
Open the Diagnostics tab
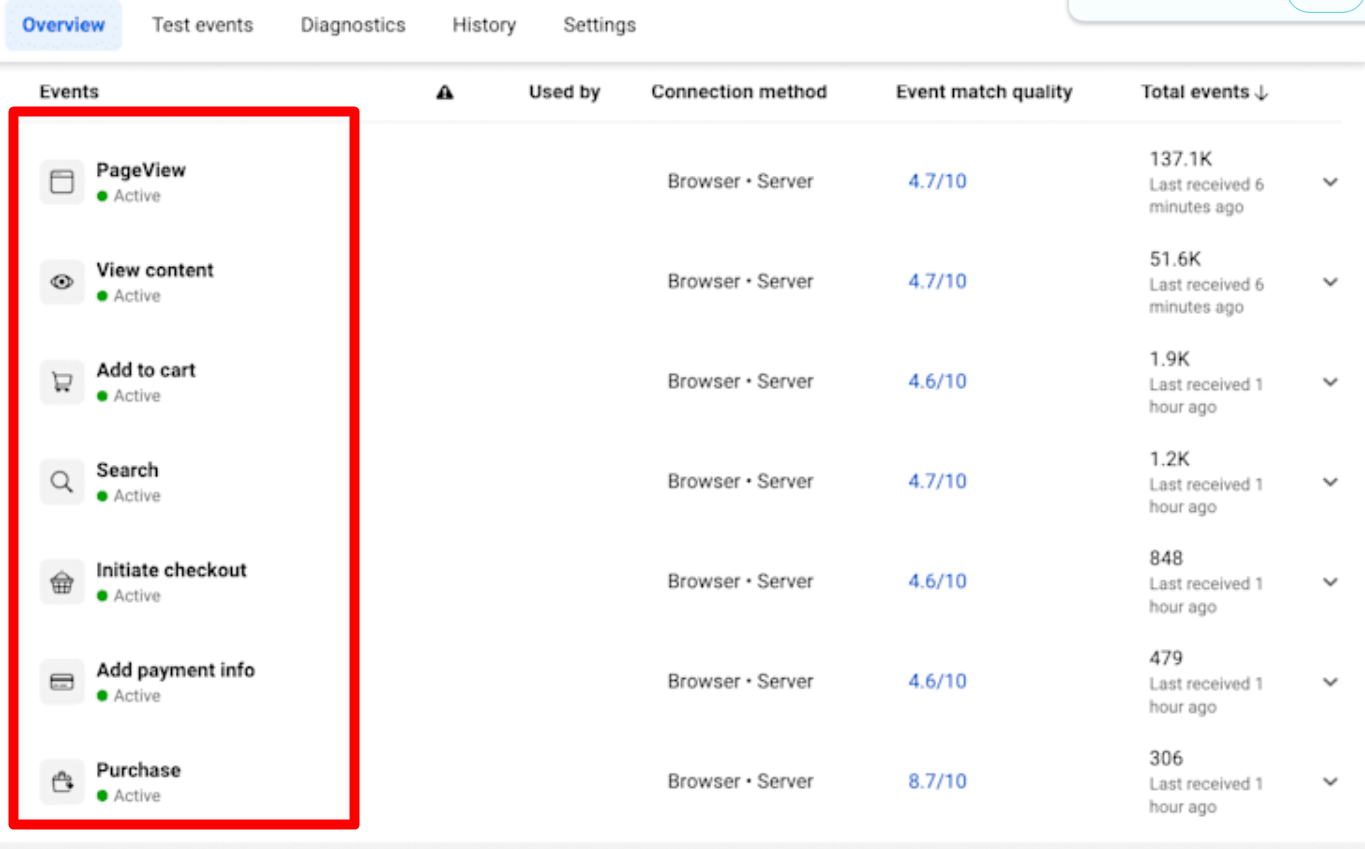tap(353, 25)
